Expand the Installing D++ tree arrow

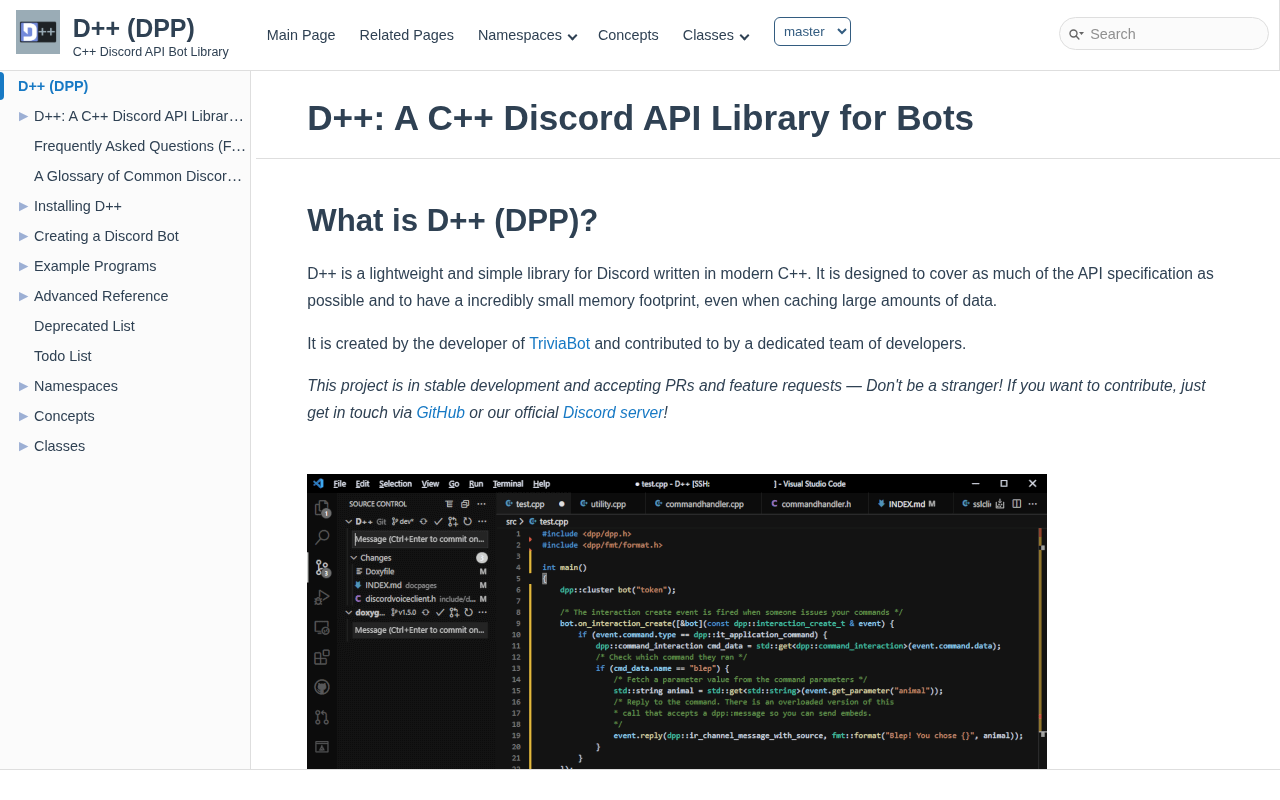click(23, 206)
